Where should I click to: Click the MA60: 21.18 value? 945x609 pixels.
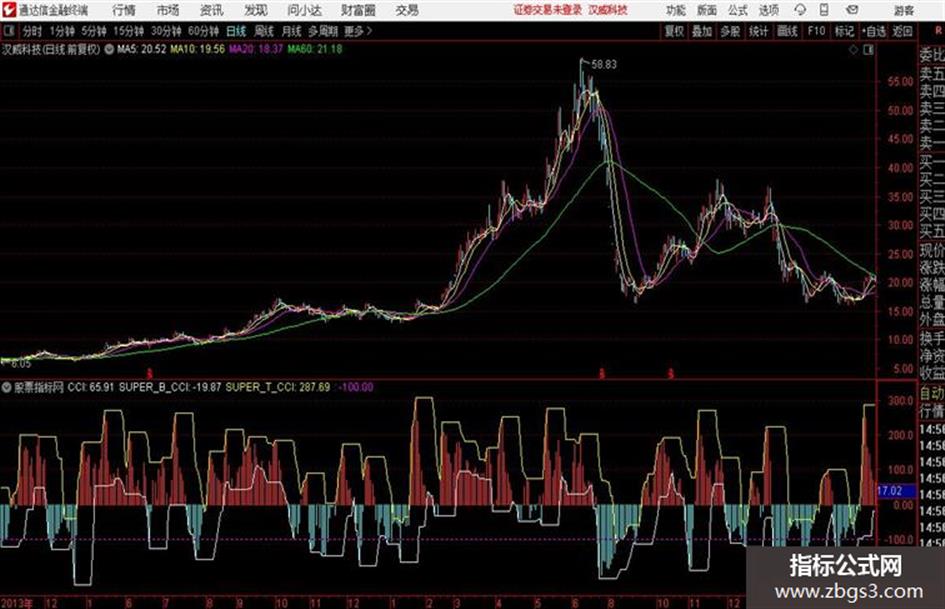pyautogui.click(x=315, y=49)
